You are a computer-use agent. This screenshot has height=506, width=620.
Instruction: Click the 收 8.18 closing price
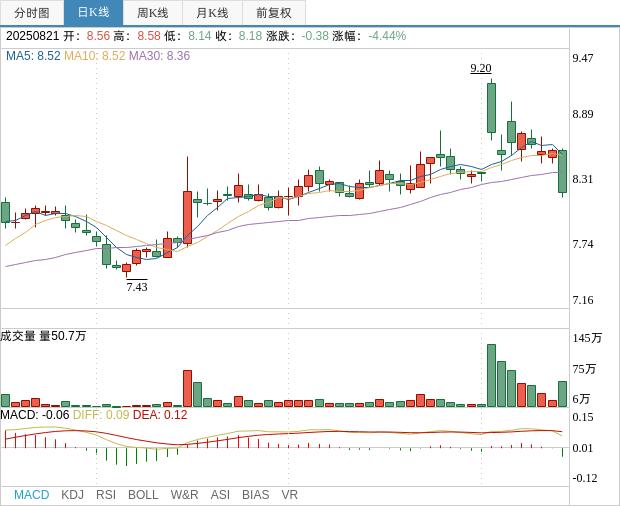[239, 36]
